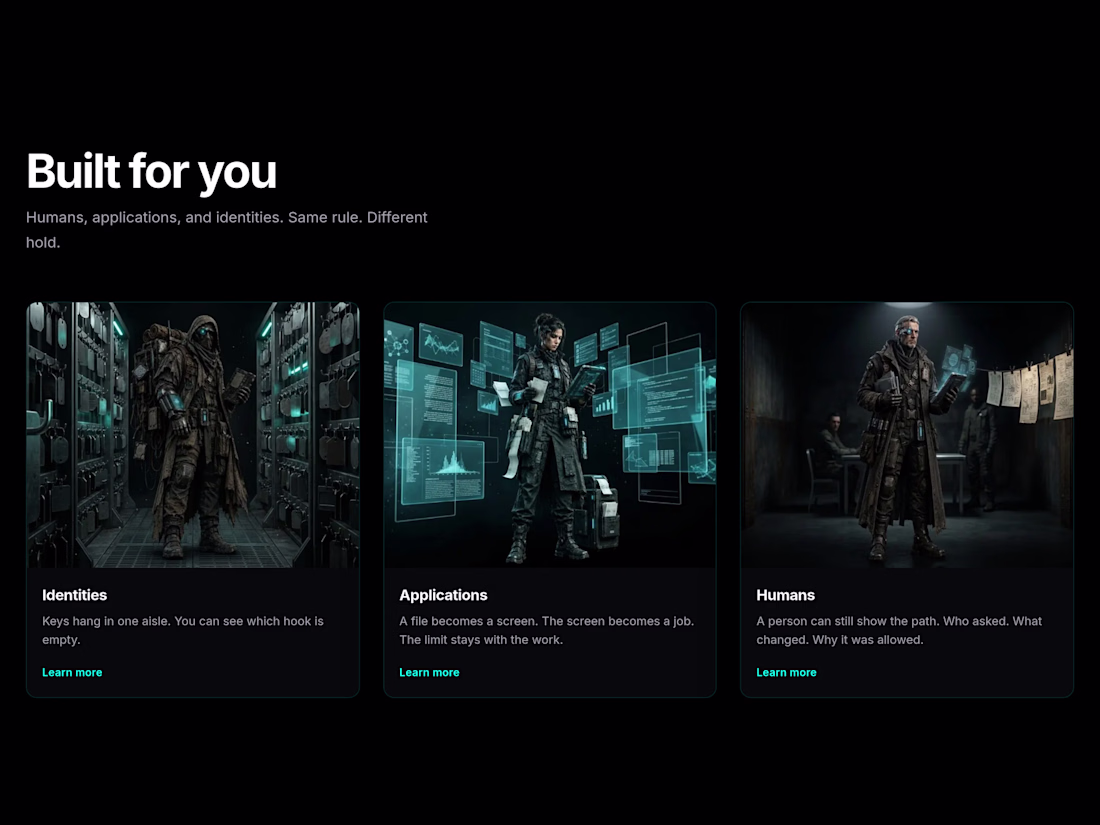Click the Identities card title
This screenshot has height=825, width=1100.
click(74, 595)
